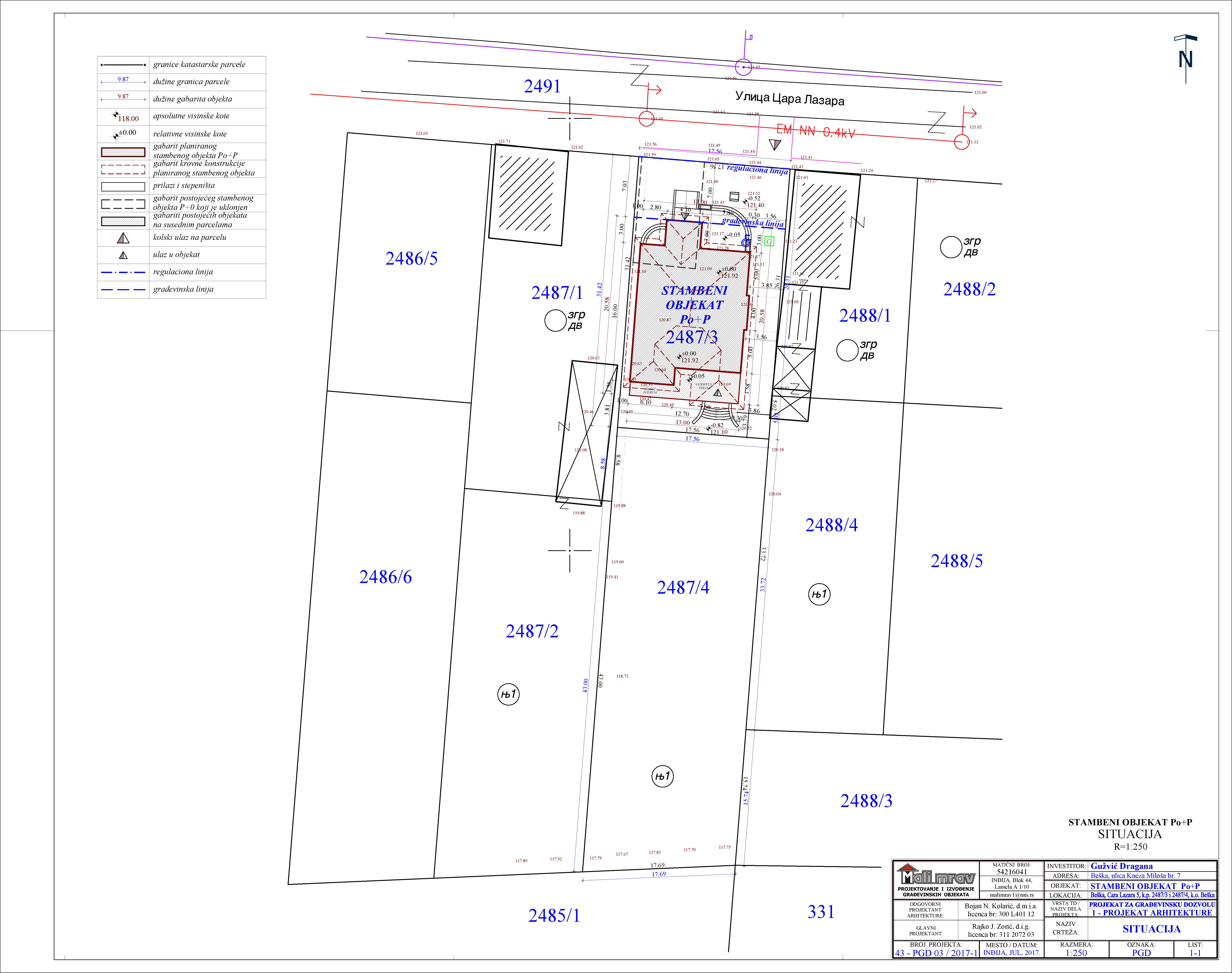This screenshot has height=973, width=1232.
Task: Click parcel label 331
Action: pos(821,912)
